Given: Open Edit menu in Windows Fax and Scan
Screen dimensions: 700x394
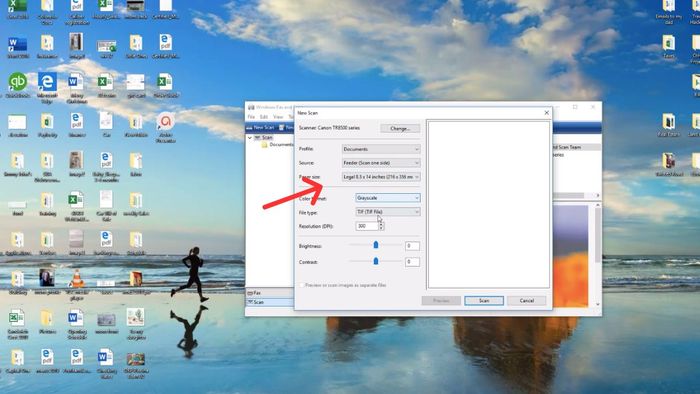Looking at the screenshot, I should [x=264, y=117].
